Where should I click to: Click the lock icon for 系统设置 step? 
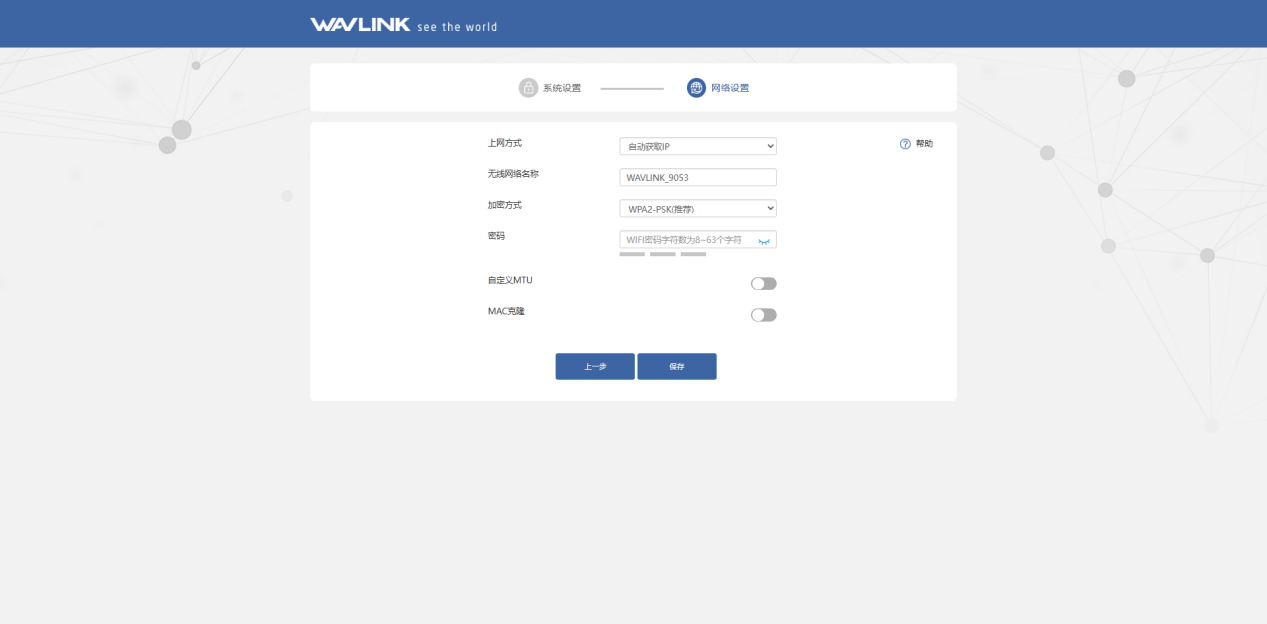tap(528, 88)
